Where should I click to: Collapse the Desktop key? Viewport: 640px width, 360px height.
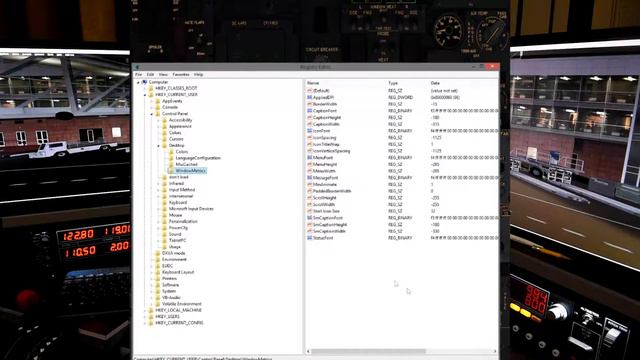[x=158, y=146]
